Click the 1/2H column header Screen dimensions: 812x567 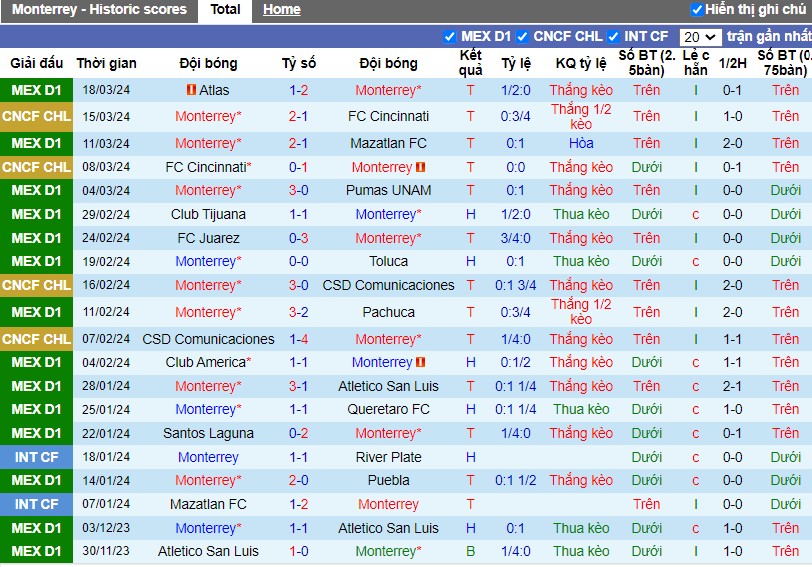[732, 63]
